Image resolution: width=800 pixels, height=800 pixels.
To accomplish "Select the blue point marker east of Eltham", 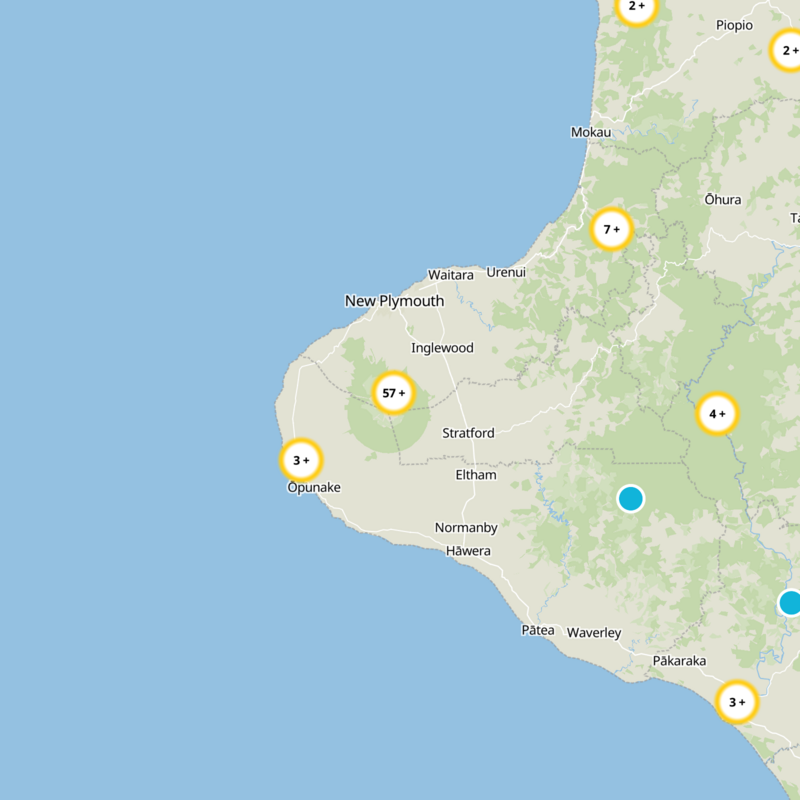I will click(631, 498).
